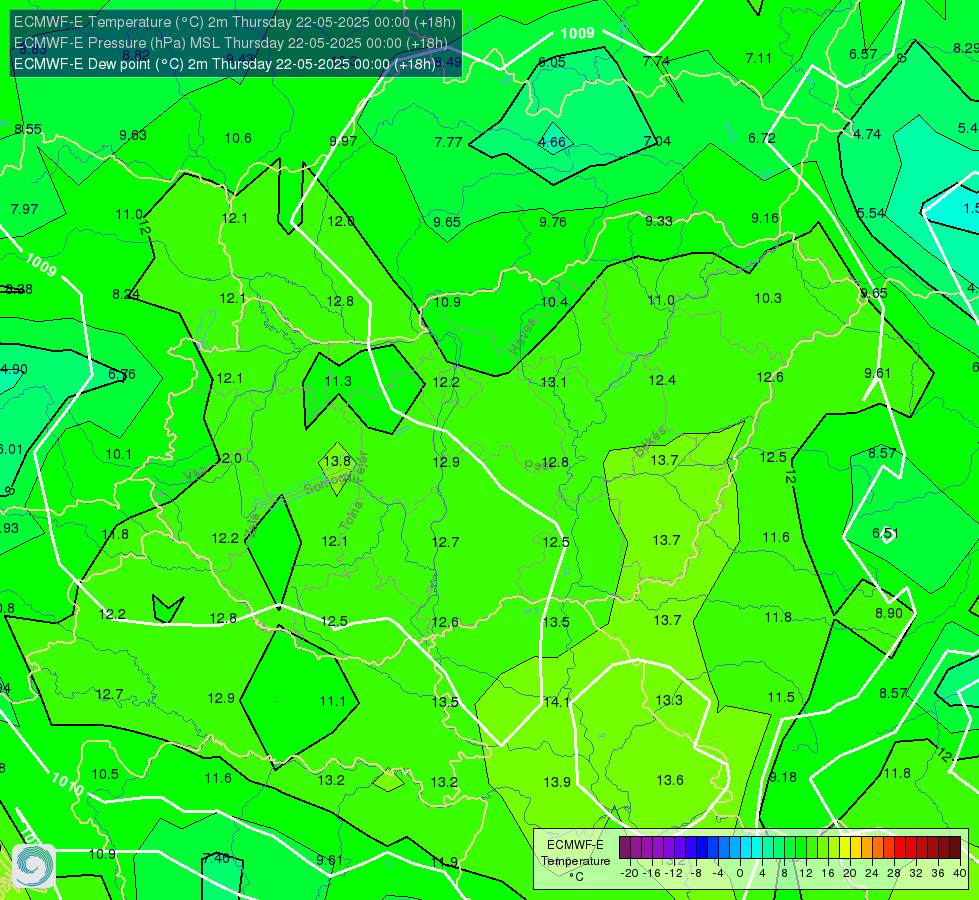This screenshot has width=979, height=900.
Task: Click the 6.51 temperature value
Action: point(885,533)
